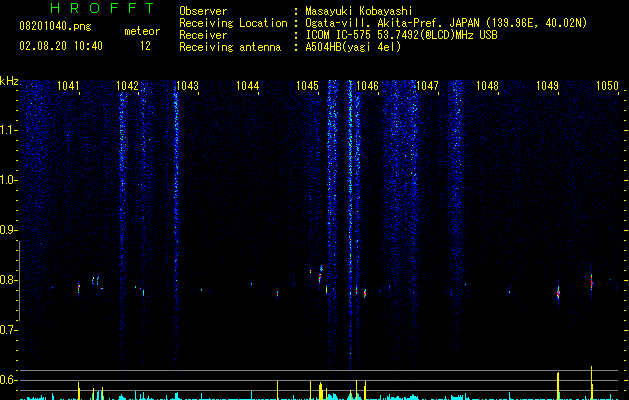629x400 pixels.
Task: Click the A504HB(yagi 4el) antenna text
Action: pyautogui.click(x=353, y=47)
